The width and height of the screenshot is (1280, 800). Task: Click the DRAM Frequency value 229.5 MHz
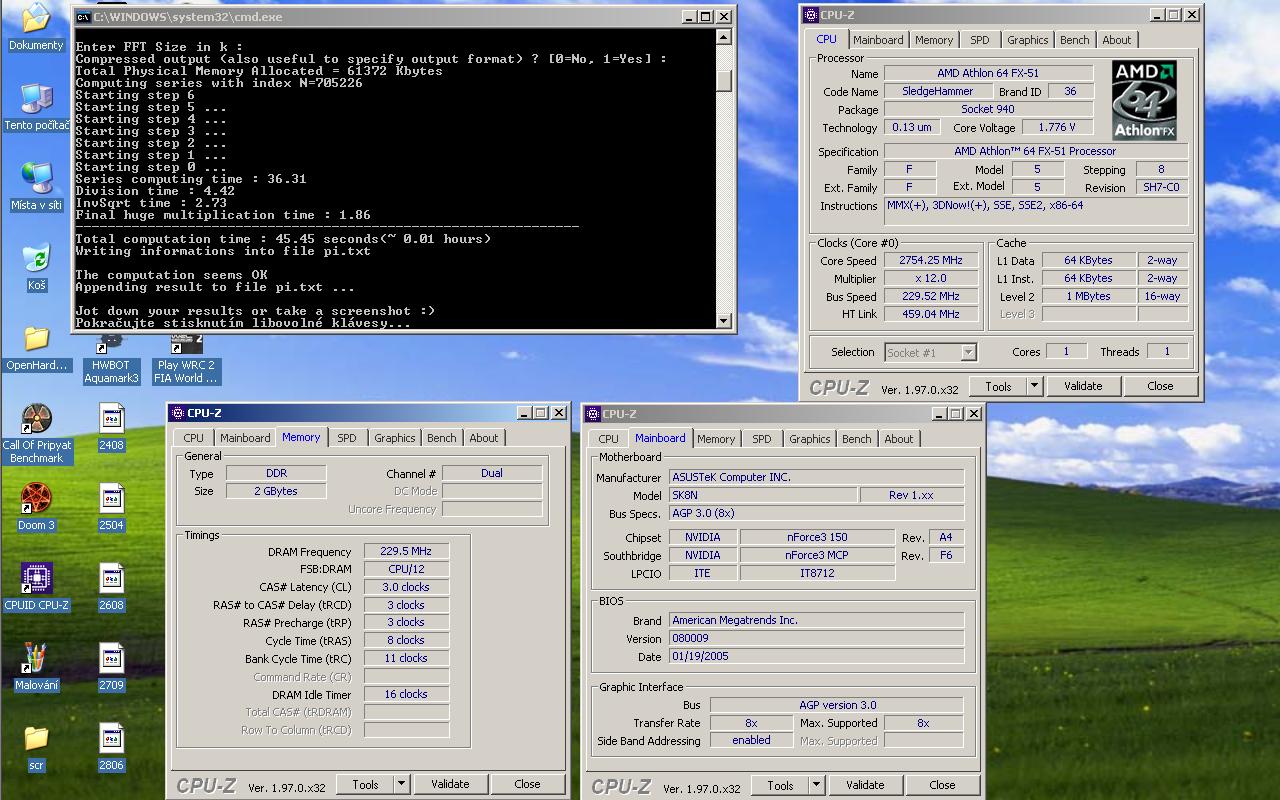coord(407,551)
